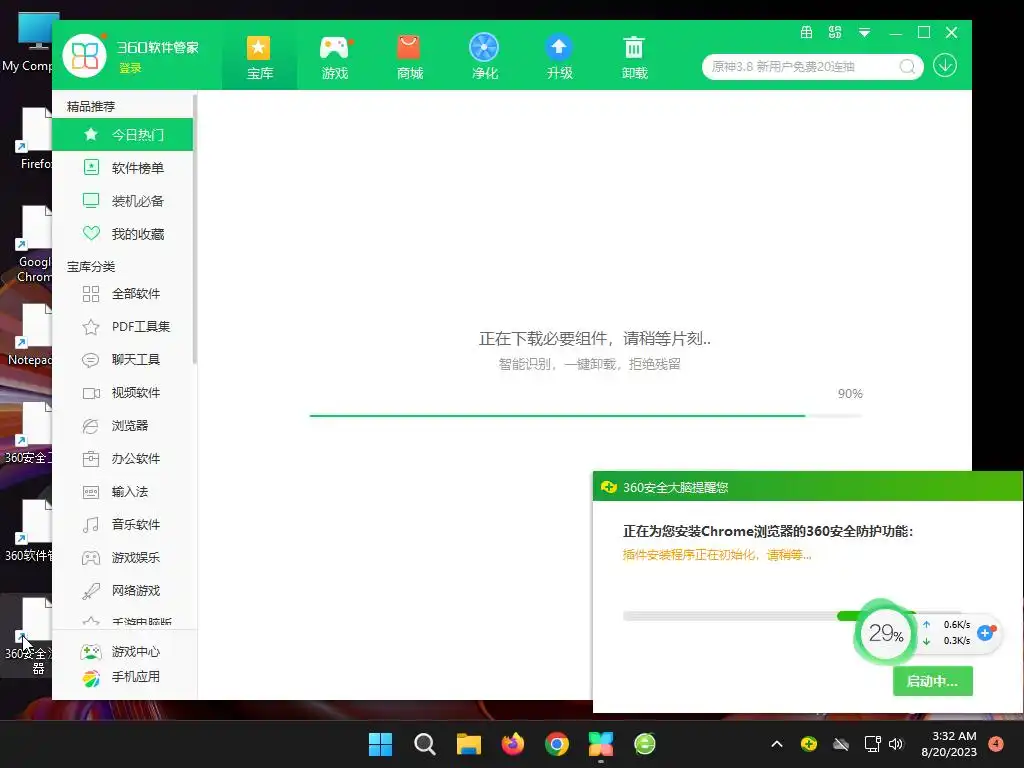This screenshot has height=768, width=1024.
Task: Focus the software search input field
Action: click(803, 67)
